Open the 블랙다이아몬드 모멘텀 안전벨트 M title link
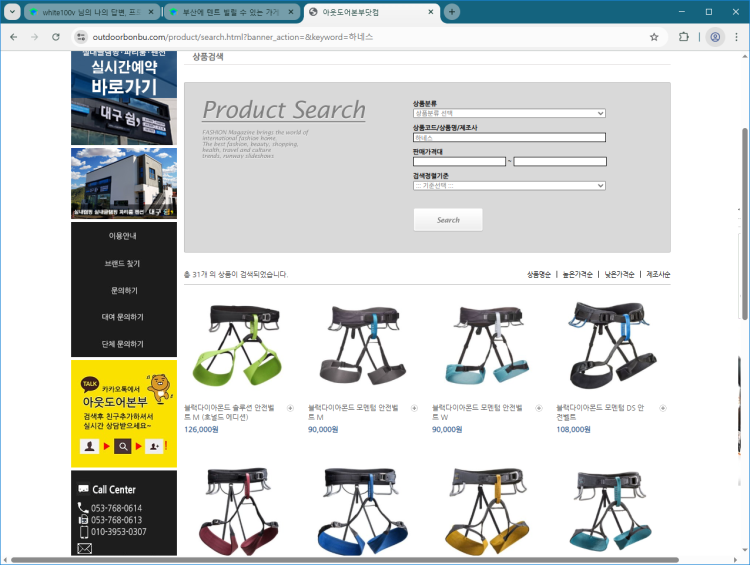750x565 pixels. [x=353, y=412]
